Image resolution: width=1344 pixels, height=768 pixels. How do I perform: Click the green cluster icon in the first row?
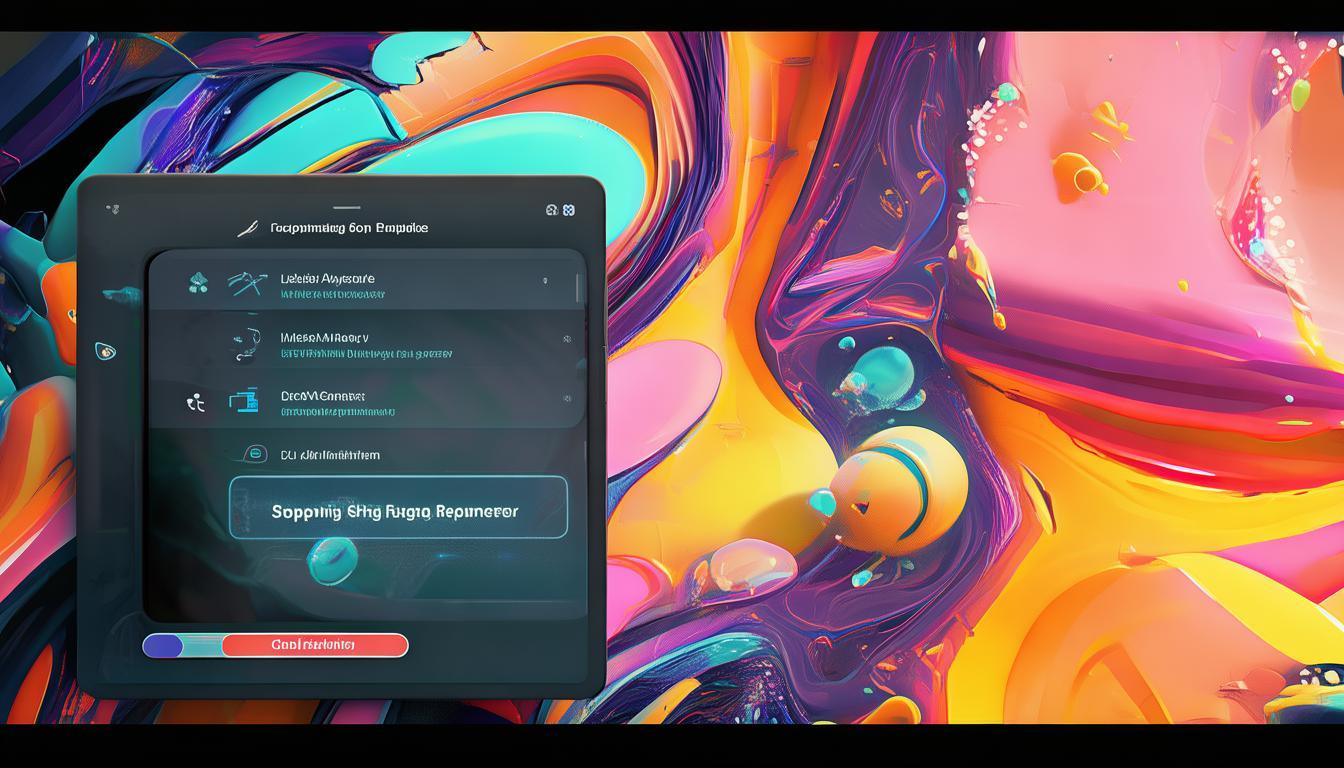[198, 284]
